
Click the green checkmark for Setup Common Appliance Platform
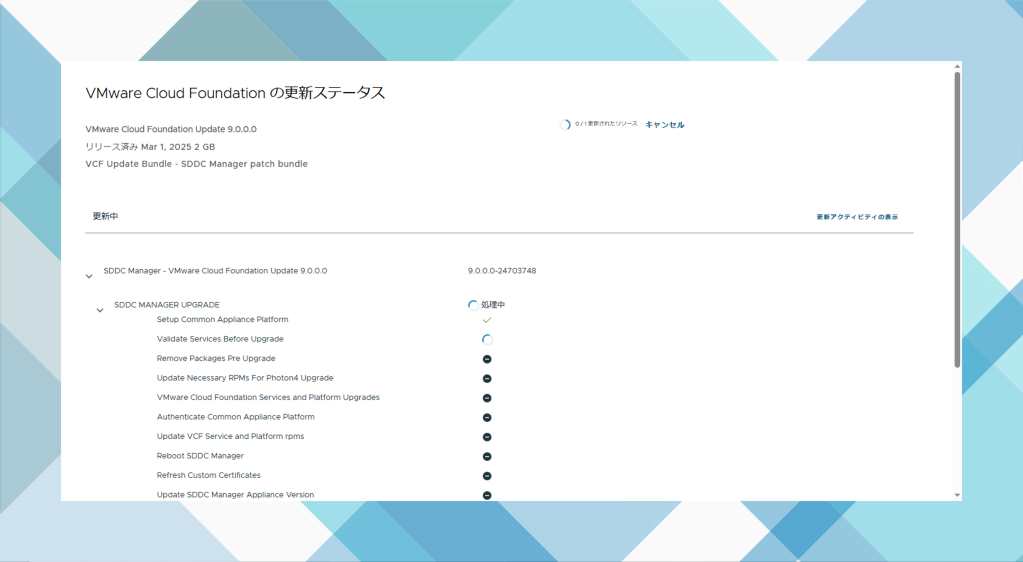(x=487, y=320)
